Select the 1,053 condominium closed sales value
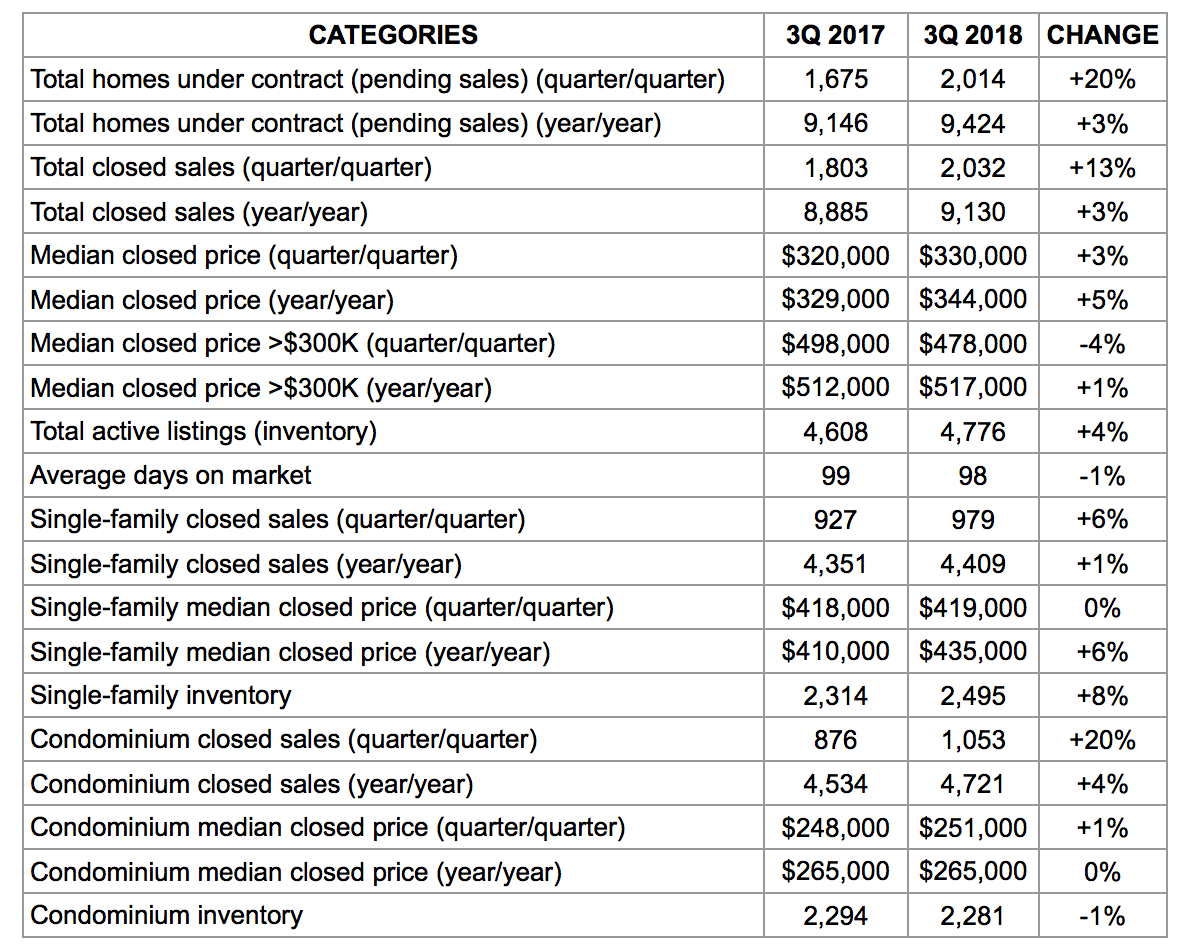Image resolution: width=1188 pixels, height=950 pixels. [973, 739]
